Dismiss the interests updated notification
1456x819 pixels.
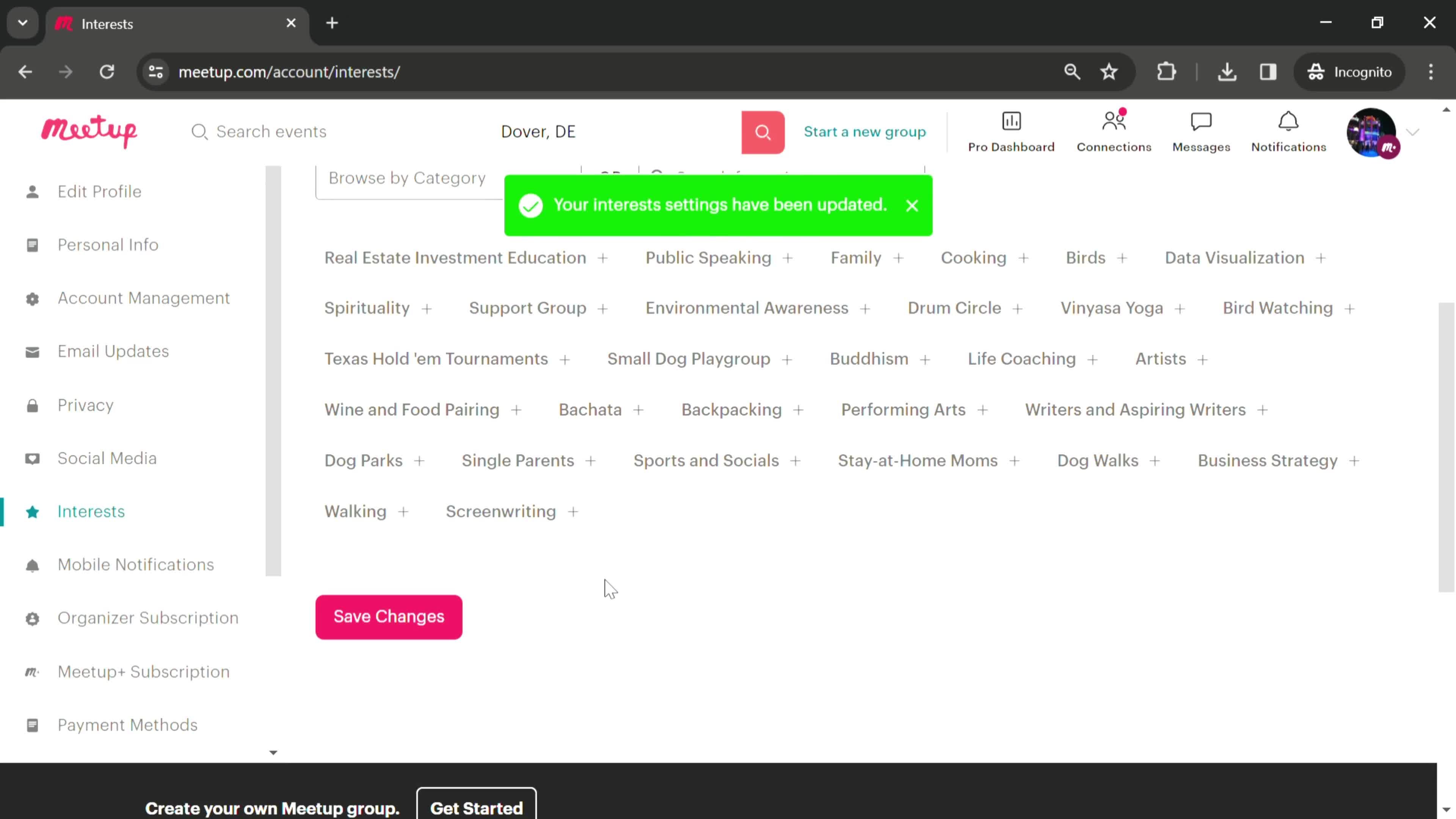(912, 205)
